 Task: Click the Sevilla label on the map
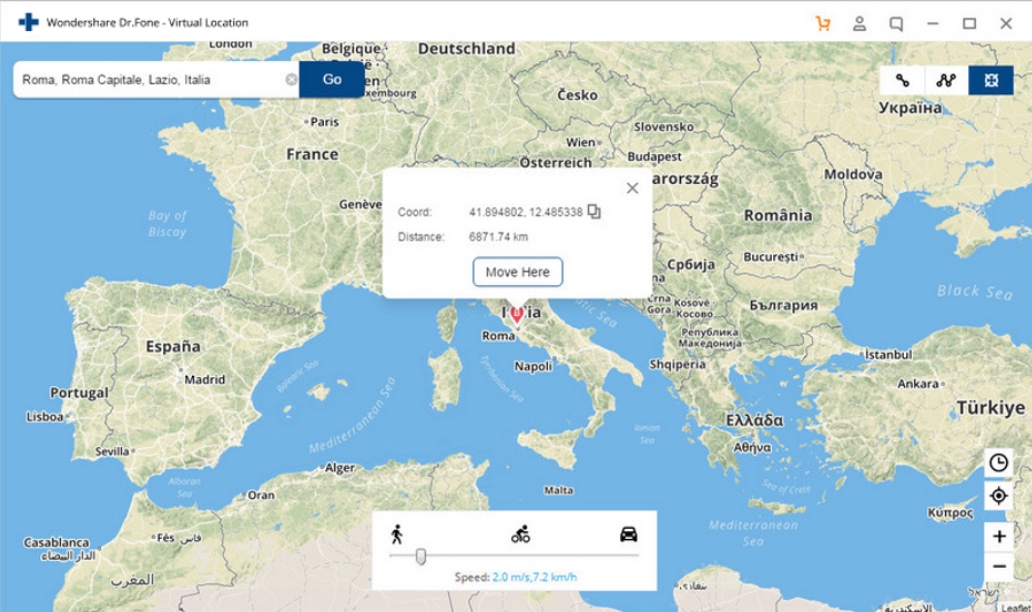click(112, 451)
